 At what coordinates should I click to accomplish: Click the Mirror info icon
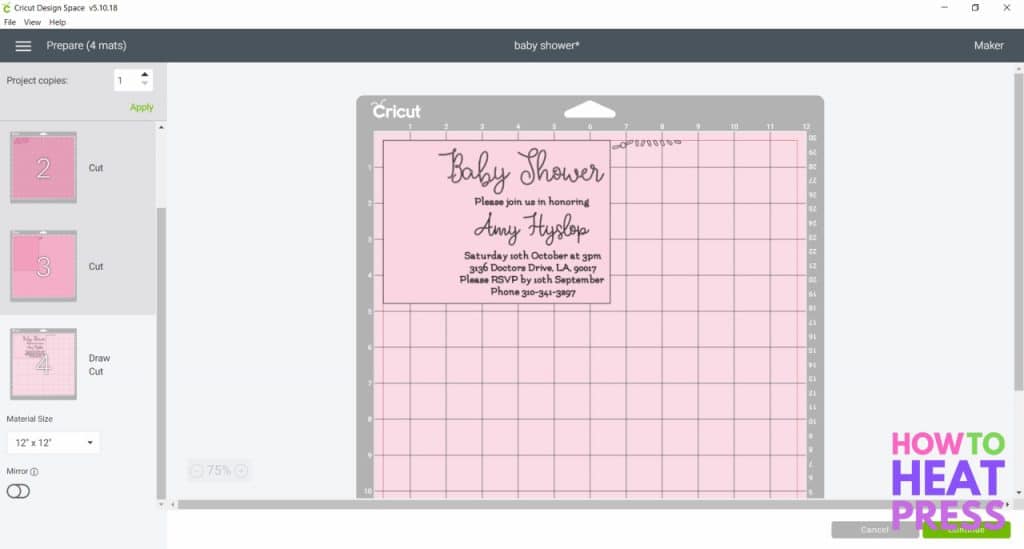[35, 471]
